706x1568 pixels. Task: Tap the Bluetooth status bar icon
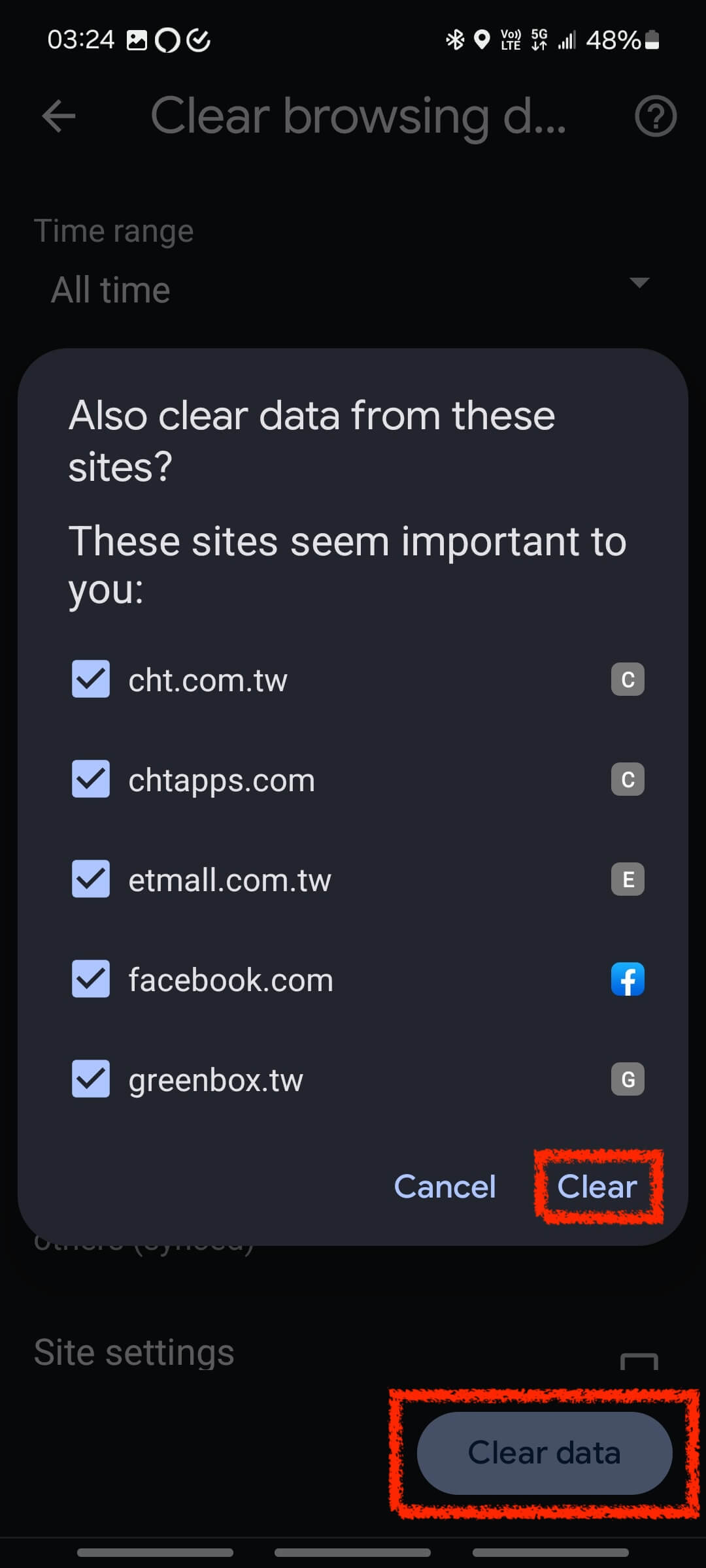[x=454, y=40]
